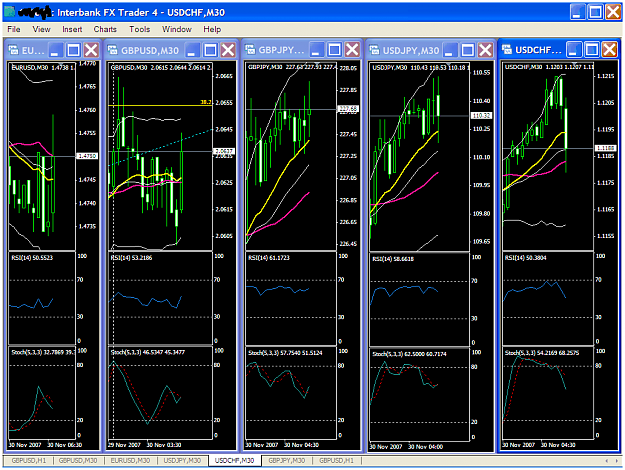Open the File menu
625x470 pixels.
pyautogui.click(x=14, y=29)
